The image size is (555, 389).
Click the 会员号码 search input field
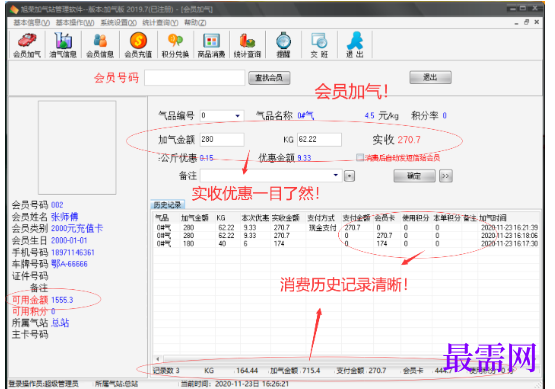[x=195, y=78]
